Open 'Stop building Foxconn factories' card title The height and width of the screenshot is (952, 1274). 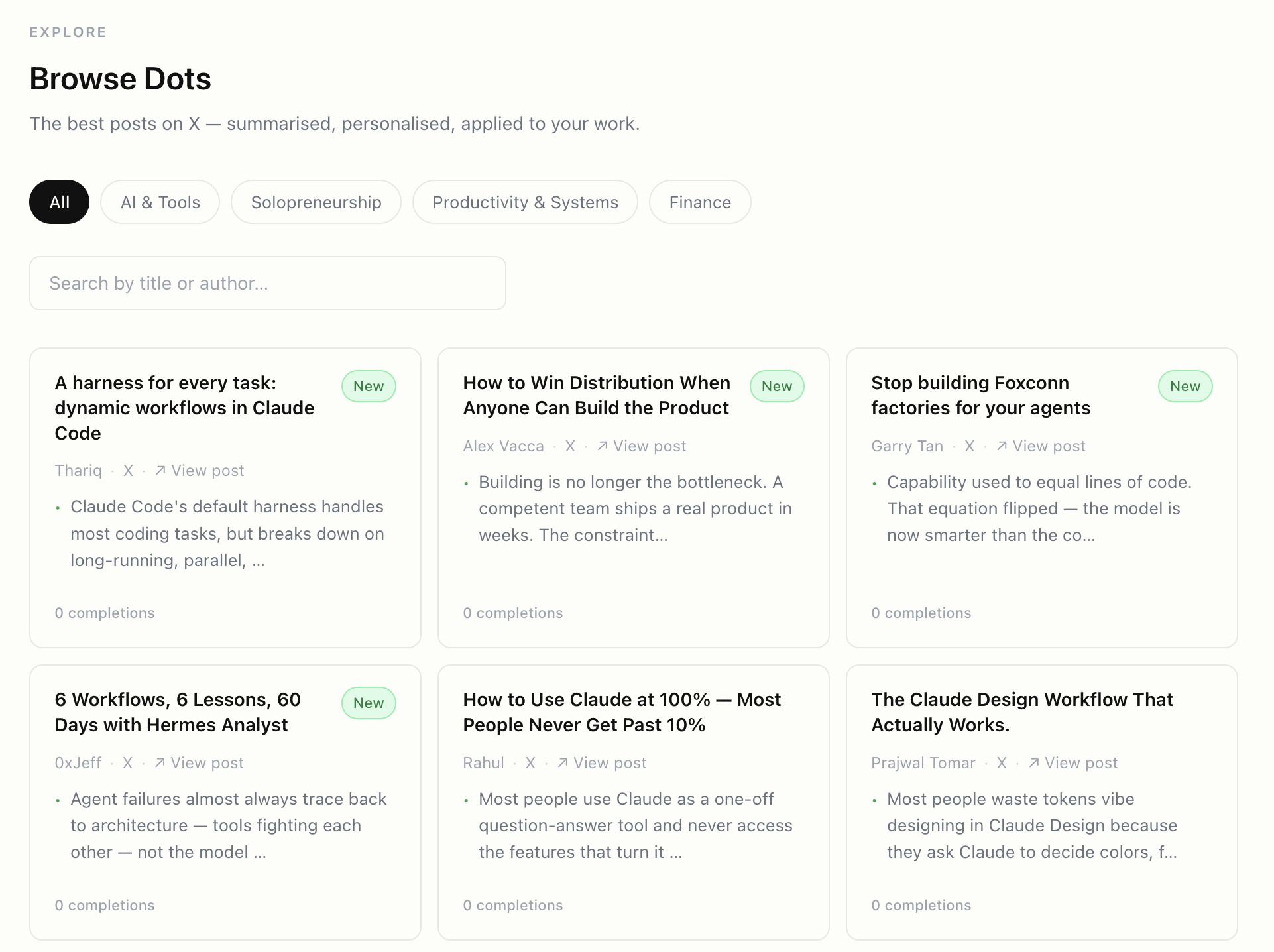click(980, 395)
